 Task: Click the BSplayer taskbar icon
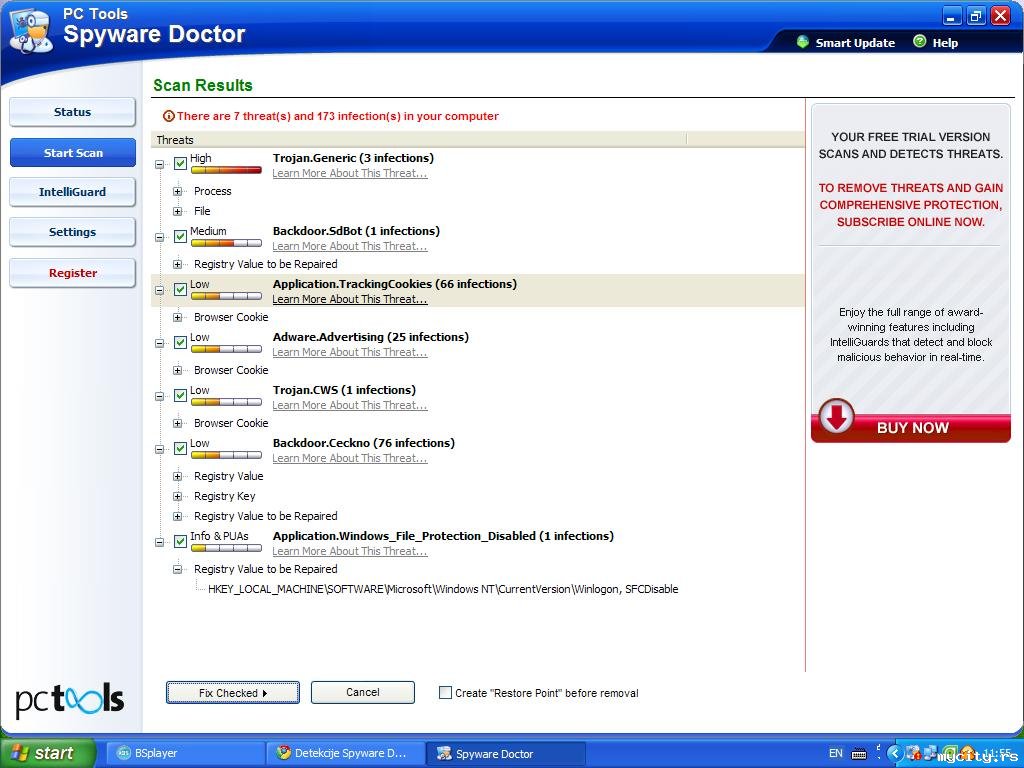point(123,753)
